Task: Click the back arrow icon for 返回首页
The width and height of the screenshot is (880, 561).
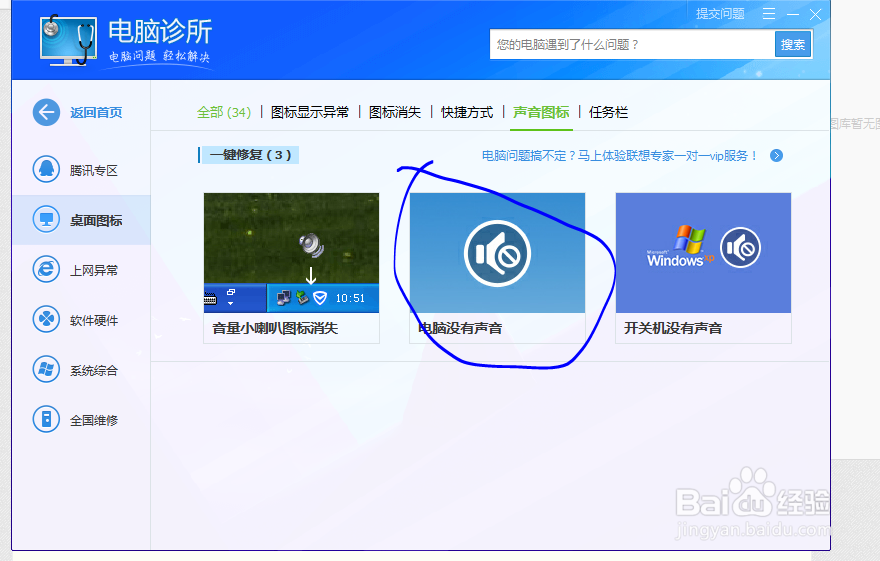Action: click(x=46, y=112)
